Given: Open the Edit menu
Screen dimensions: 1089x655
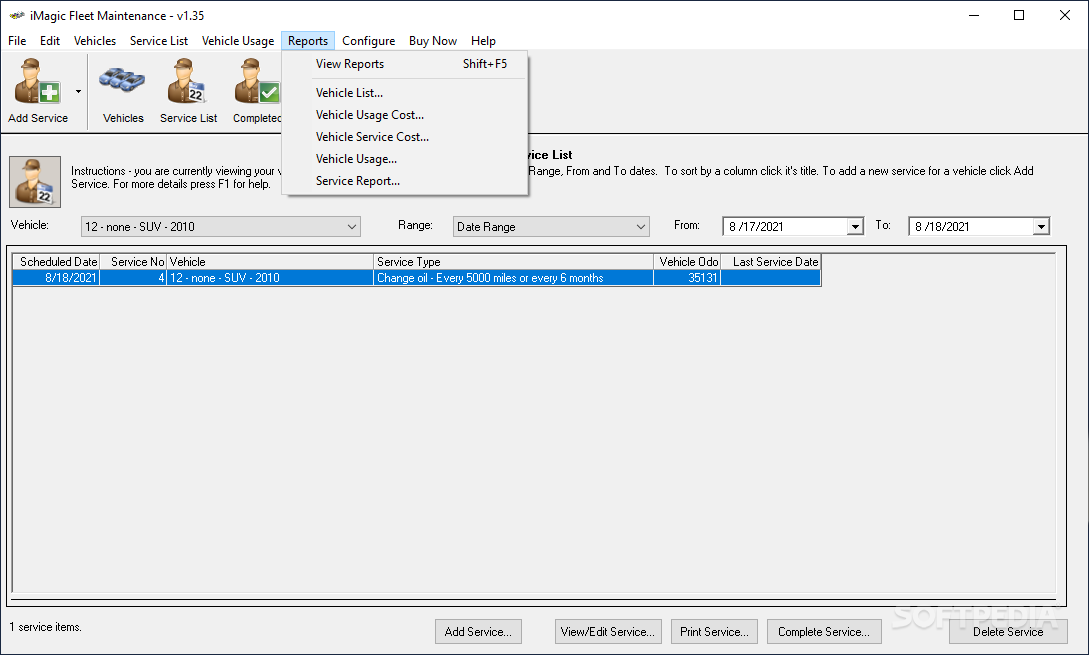Looking at the screenshot, I should pos(50,41).
